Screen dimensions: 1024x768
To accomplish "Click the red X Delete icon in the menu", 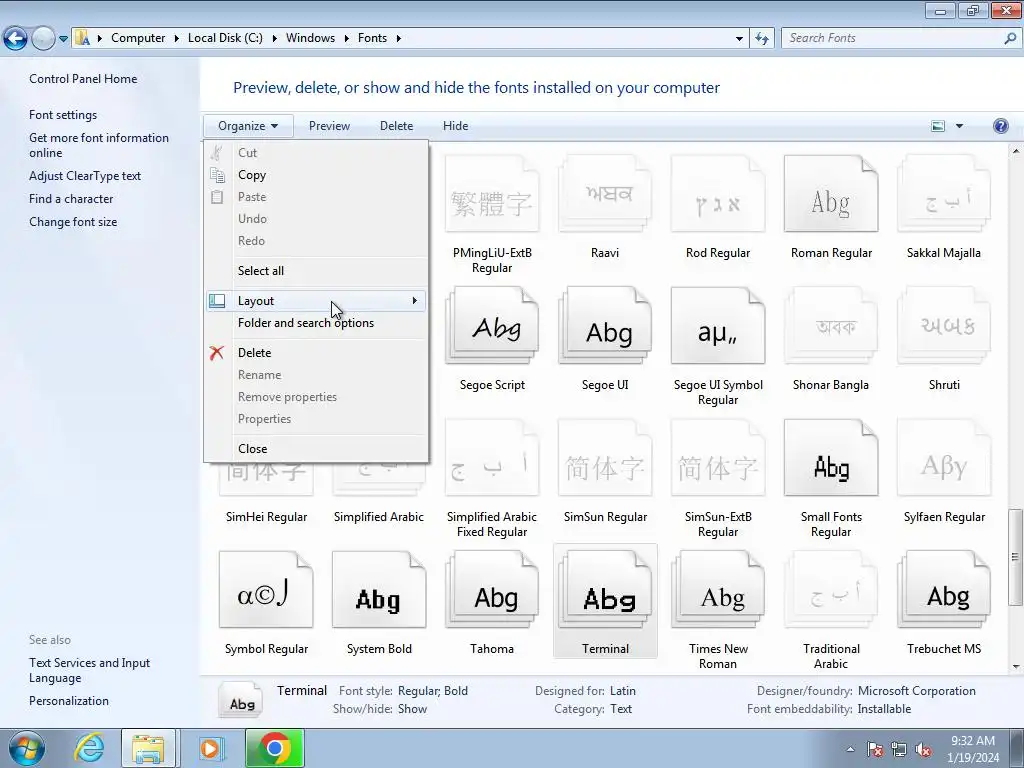I will pyautogui.click(x=217, y=353).
